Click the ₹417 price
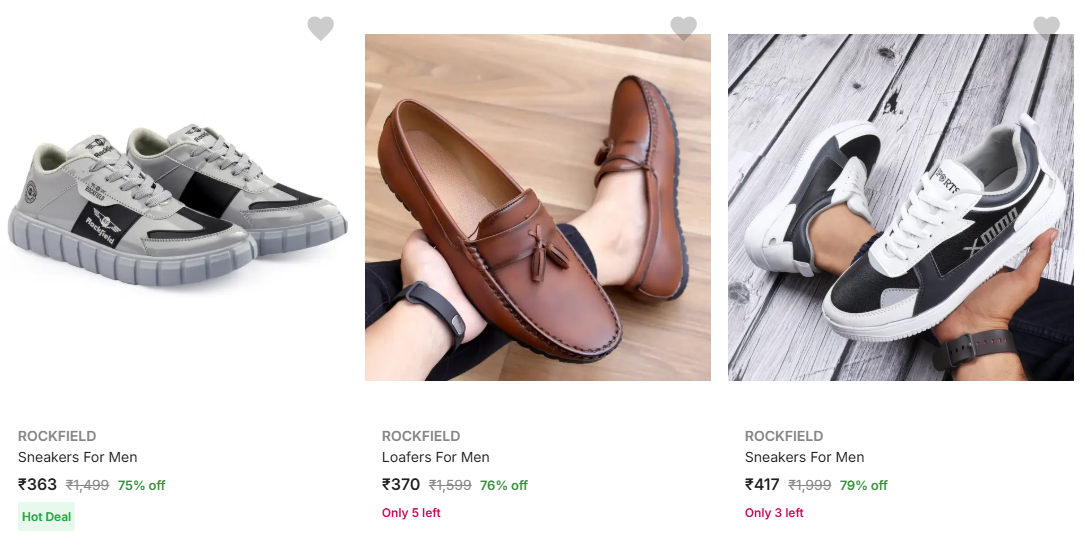1085x546 pixels. click(764, 485)
